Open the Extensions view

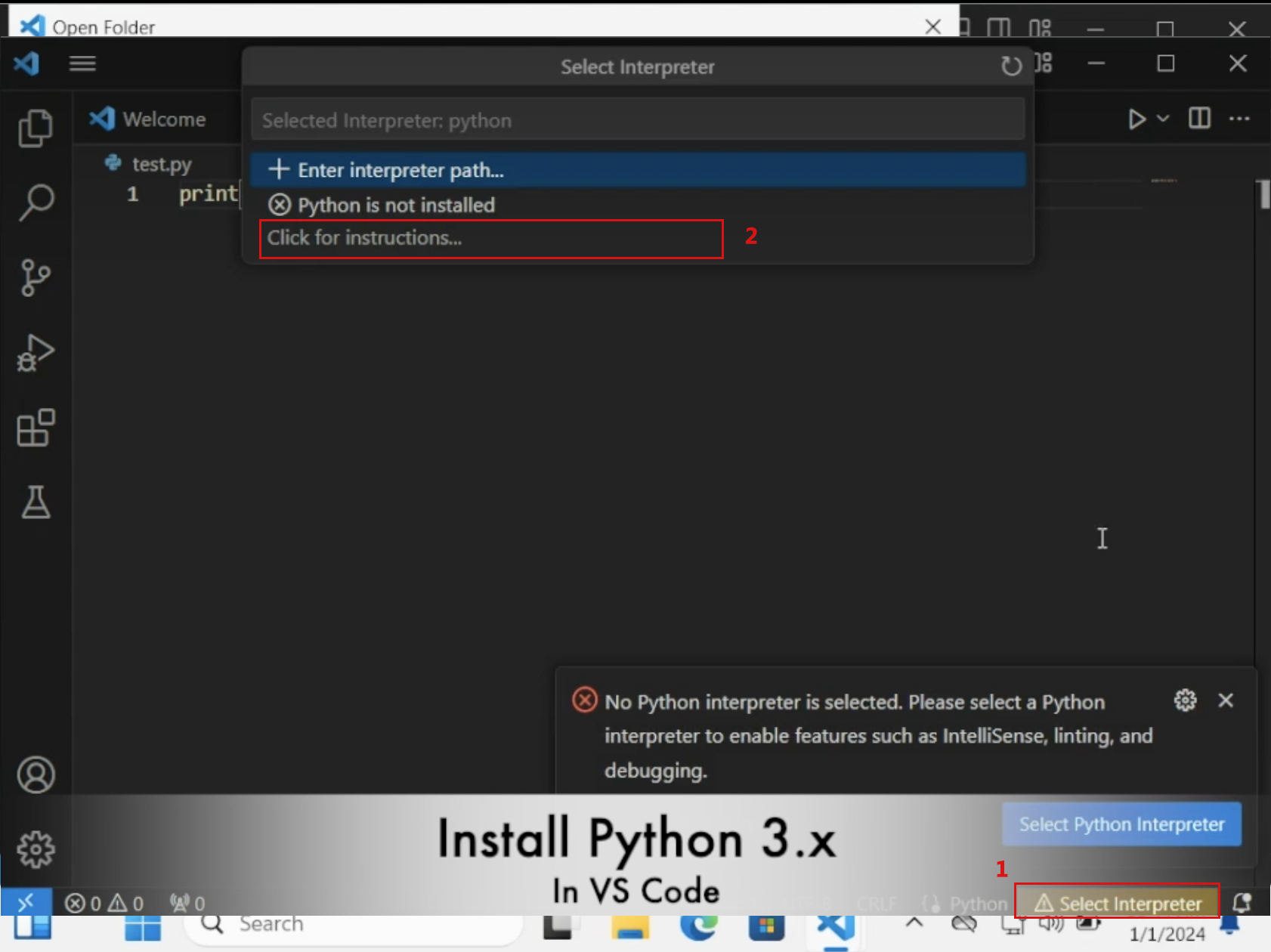point(36,428)
